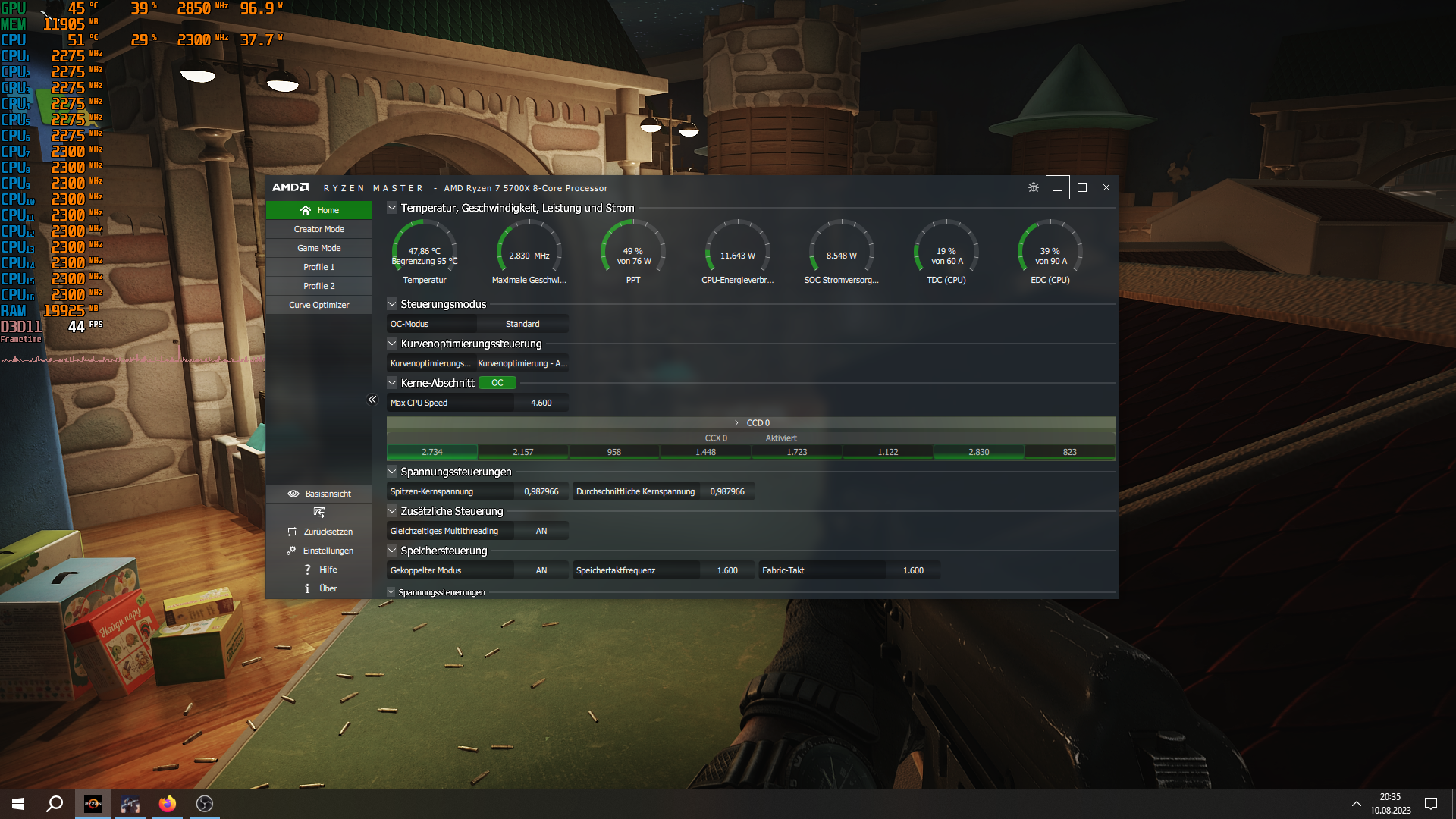Open the Curve Optimizer tab
Viewport: 1456px width, 819px height.
pyautogui.click(x=319, y=305)
